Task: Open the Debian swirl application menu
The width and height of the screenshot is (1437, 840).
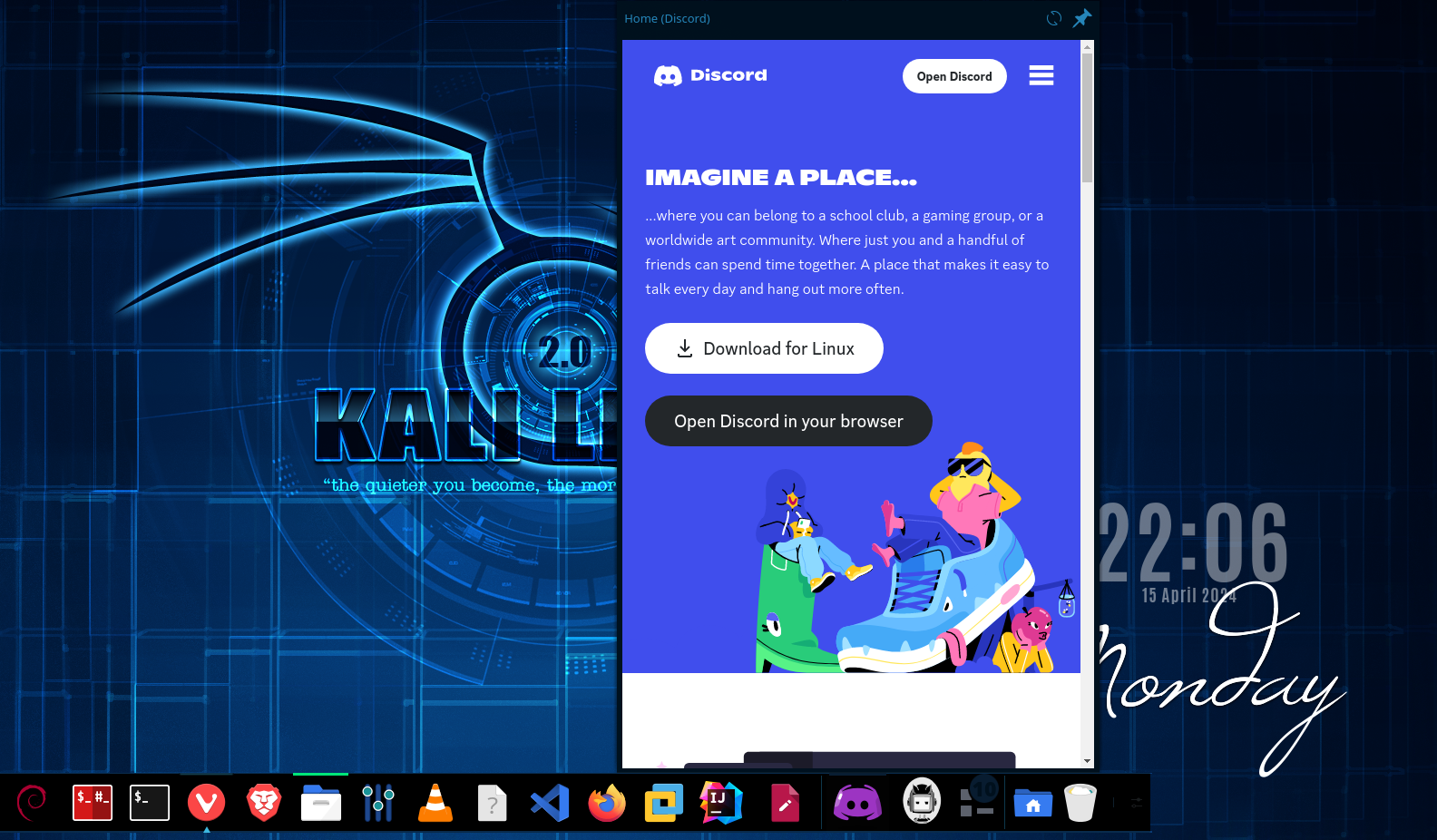Action: [34, 803]
